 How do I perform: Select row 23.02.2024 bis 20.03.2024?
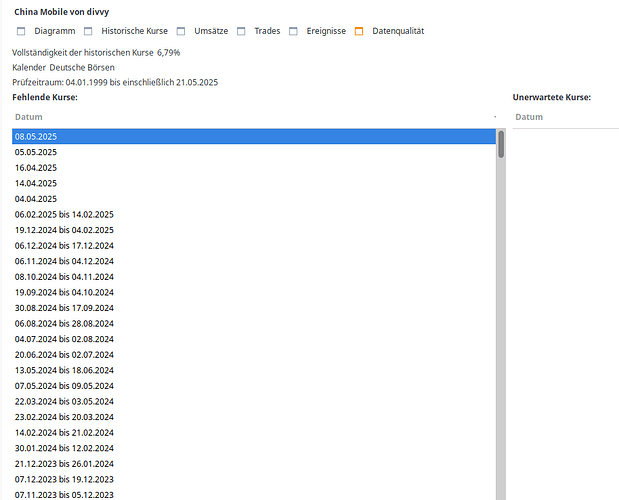(x=254, y=417)
